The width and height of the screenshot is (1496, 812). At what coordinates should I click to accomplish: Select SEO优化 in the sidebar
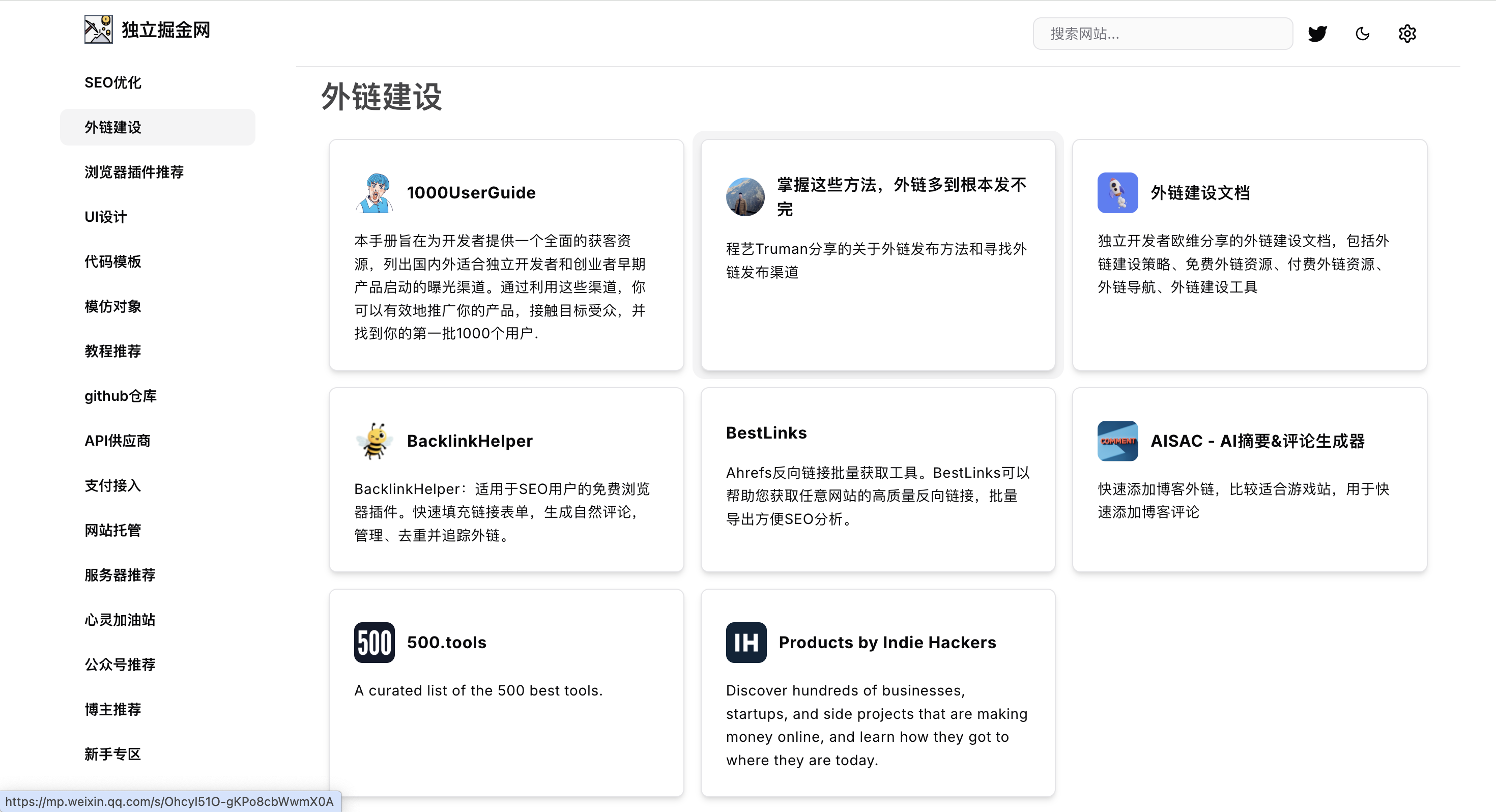coord(112,82)
